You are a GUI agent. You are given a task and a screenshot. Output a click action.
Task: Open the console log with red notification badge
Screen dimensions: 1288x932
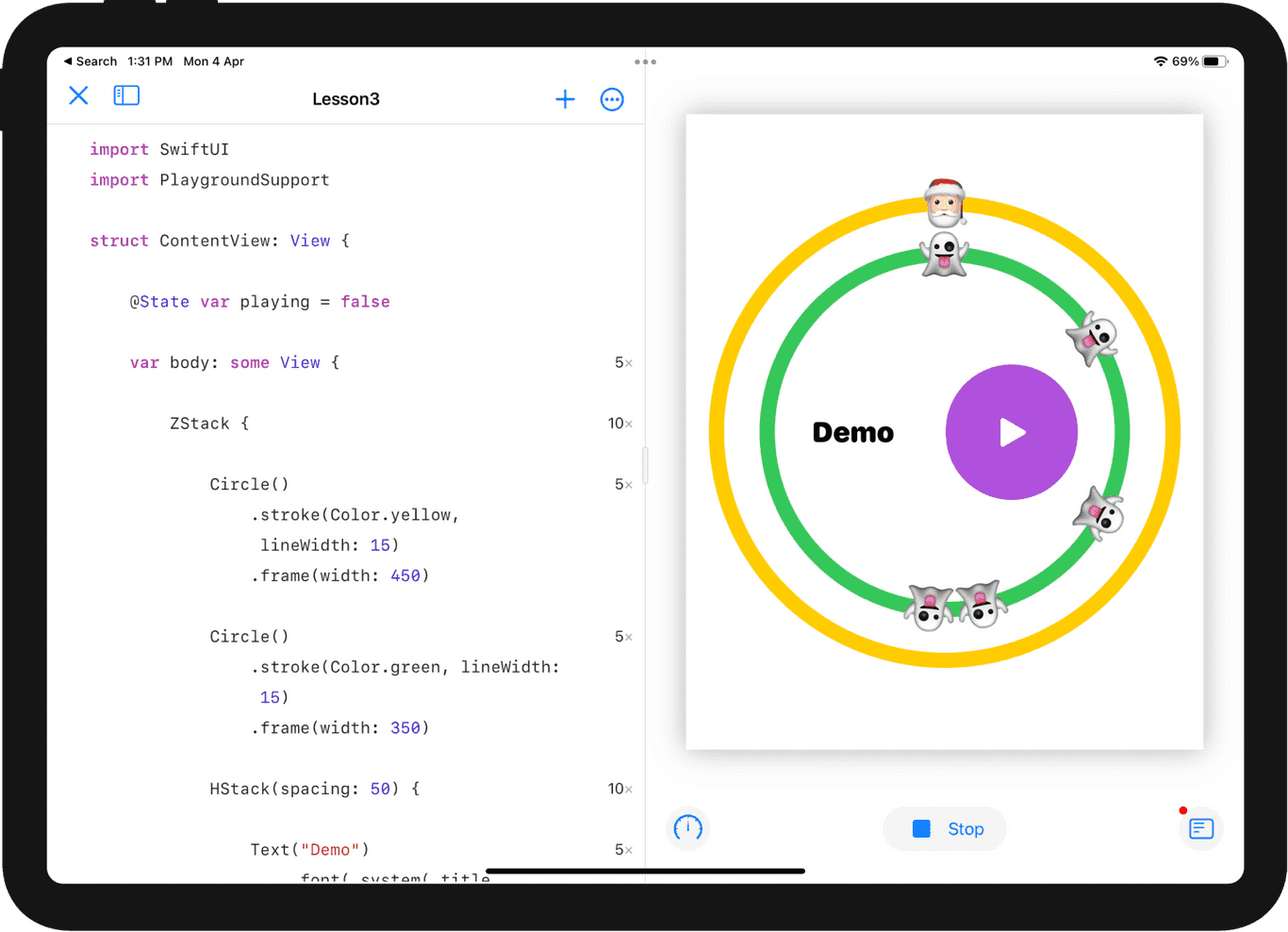click(1199, 828)
